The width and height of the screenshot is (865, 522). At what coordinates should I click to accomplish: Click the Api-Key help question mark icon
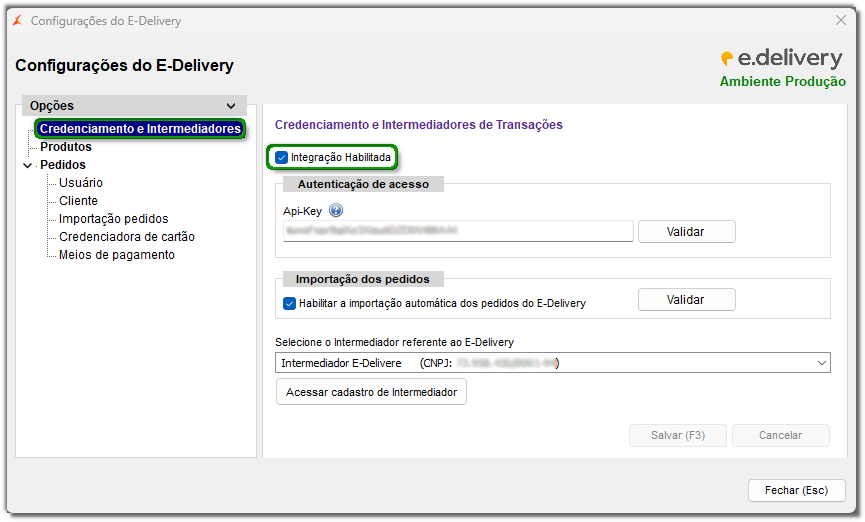coord(336,211)
